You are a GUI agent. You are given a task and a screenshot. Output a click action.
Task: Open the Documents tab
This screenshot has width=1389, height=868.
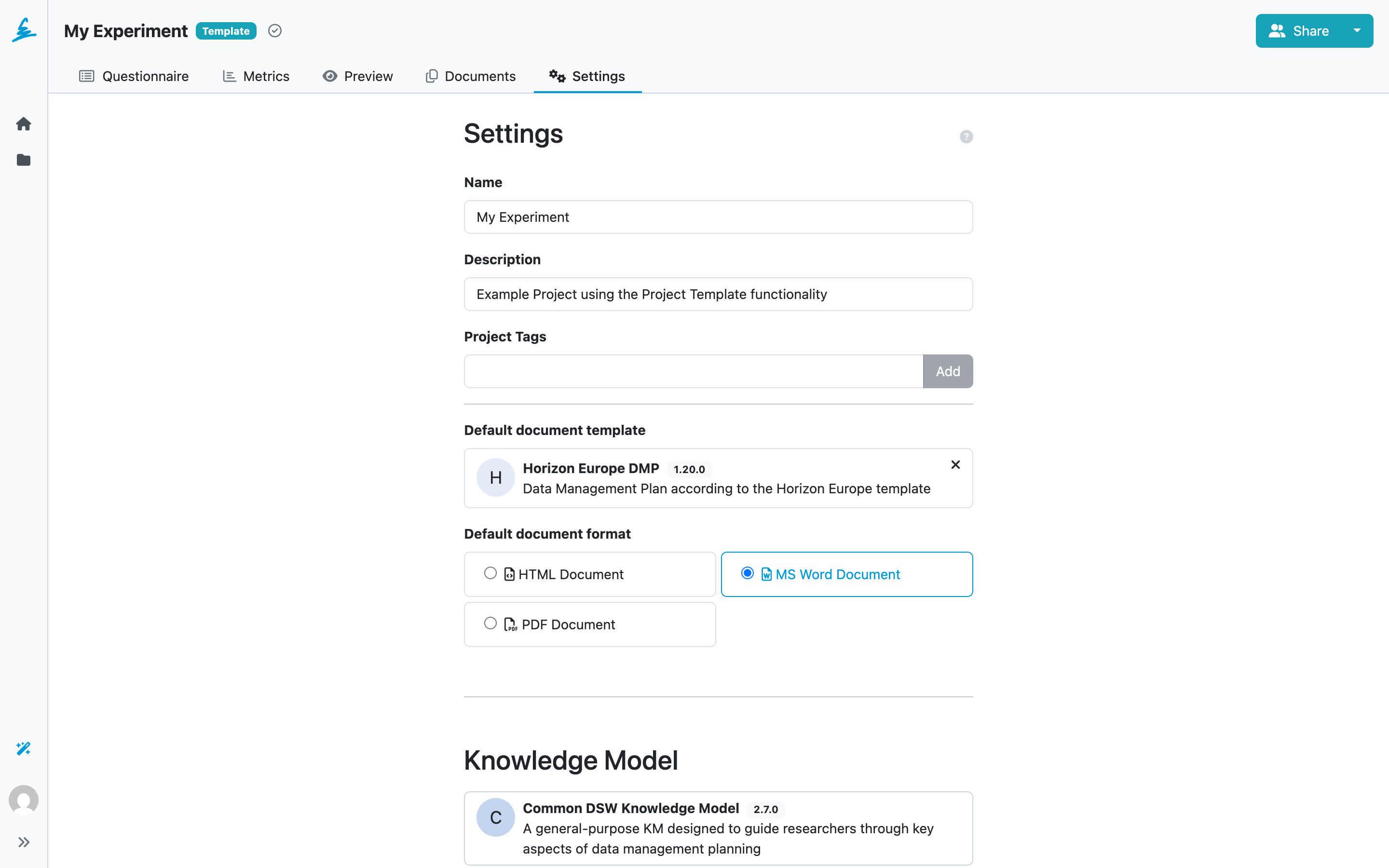(470, 76)
